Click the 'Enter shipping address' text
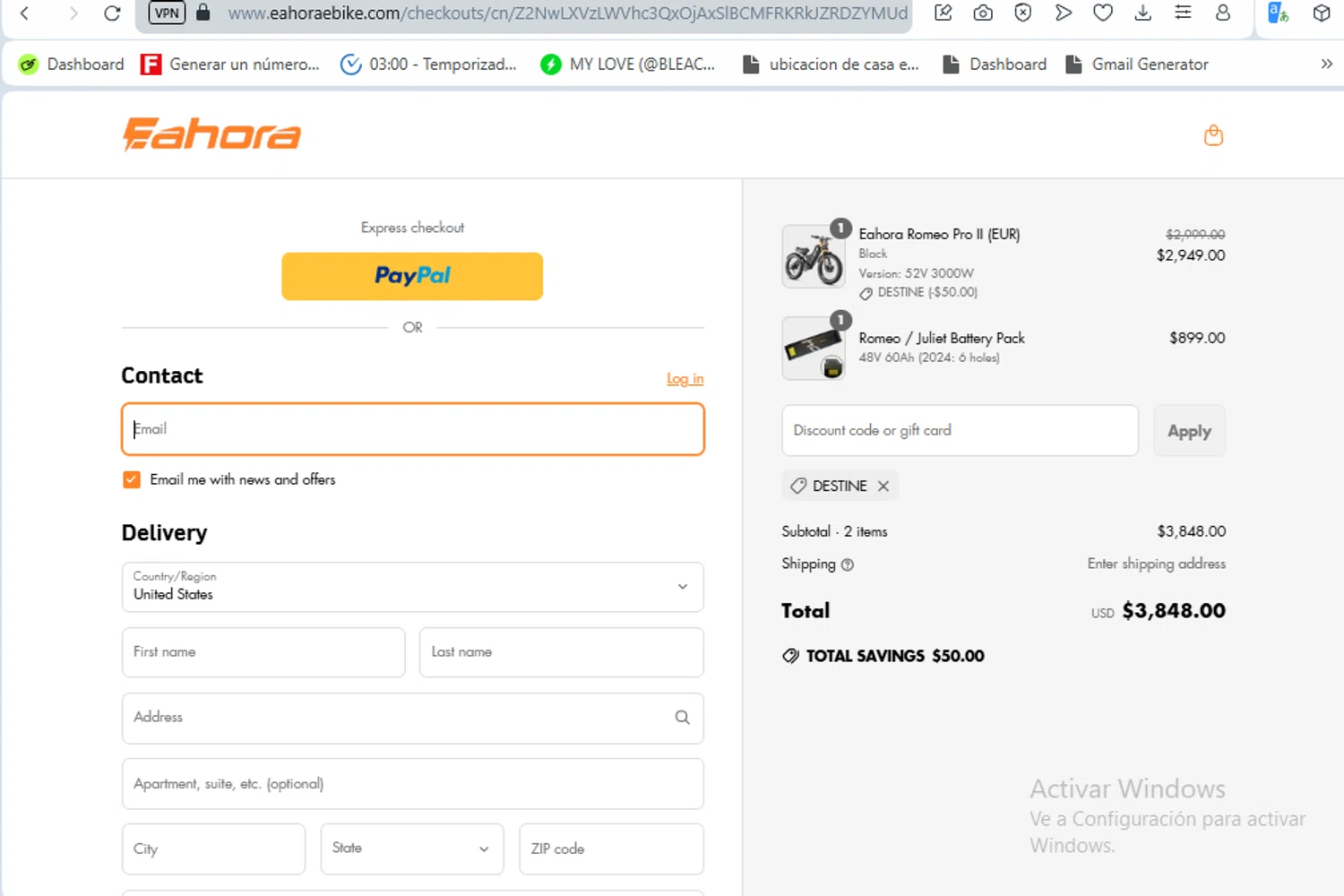 1157,564
